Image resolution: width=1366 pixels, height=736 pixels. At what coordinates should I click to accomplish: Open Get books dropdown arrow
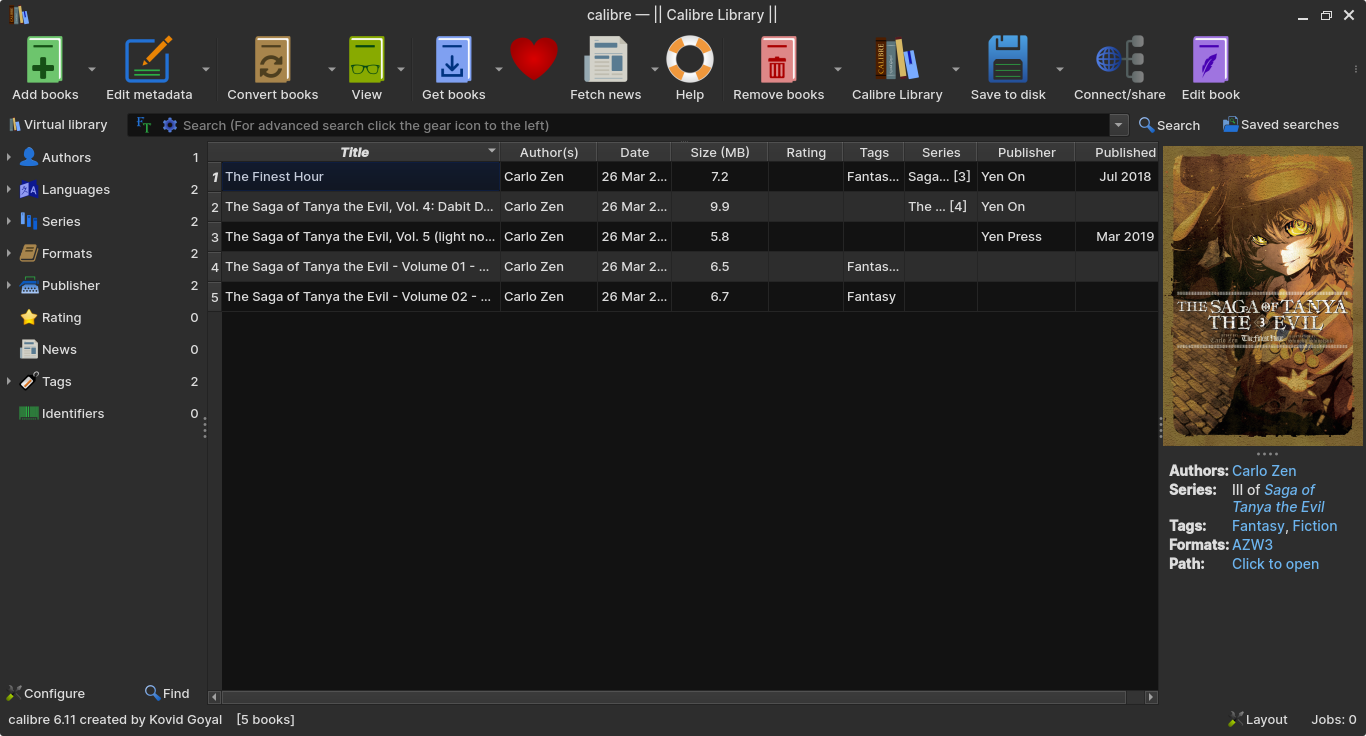(499, 69)
